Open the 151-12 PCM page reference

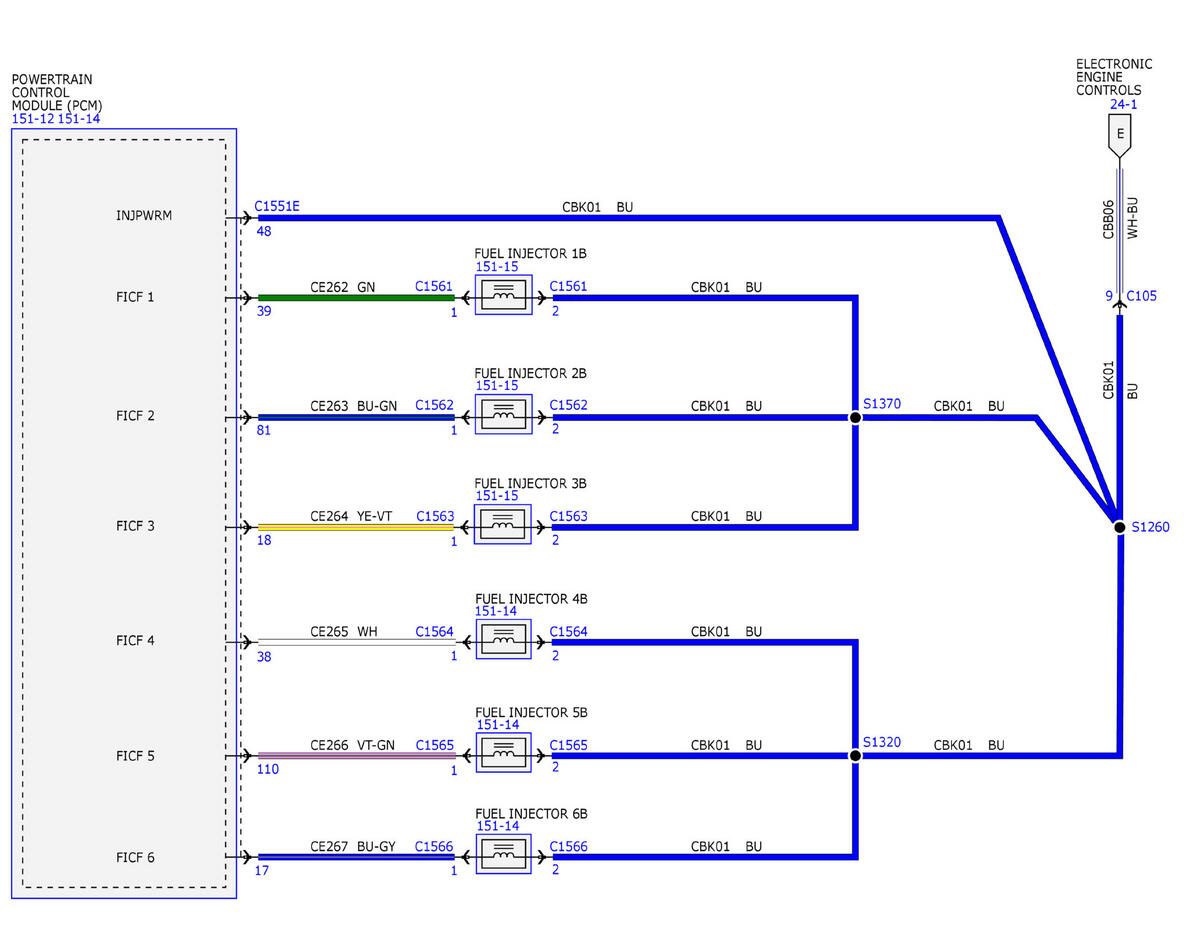click(x=33, y=119)
